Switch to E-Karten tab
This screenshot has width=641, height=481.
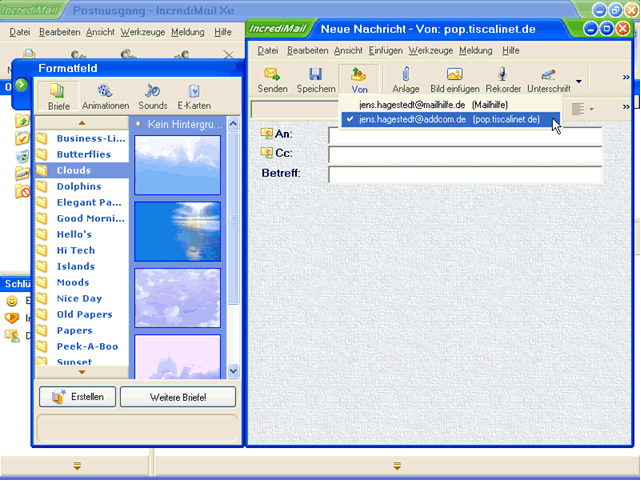194,96
